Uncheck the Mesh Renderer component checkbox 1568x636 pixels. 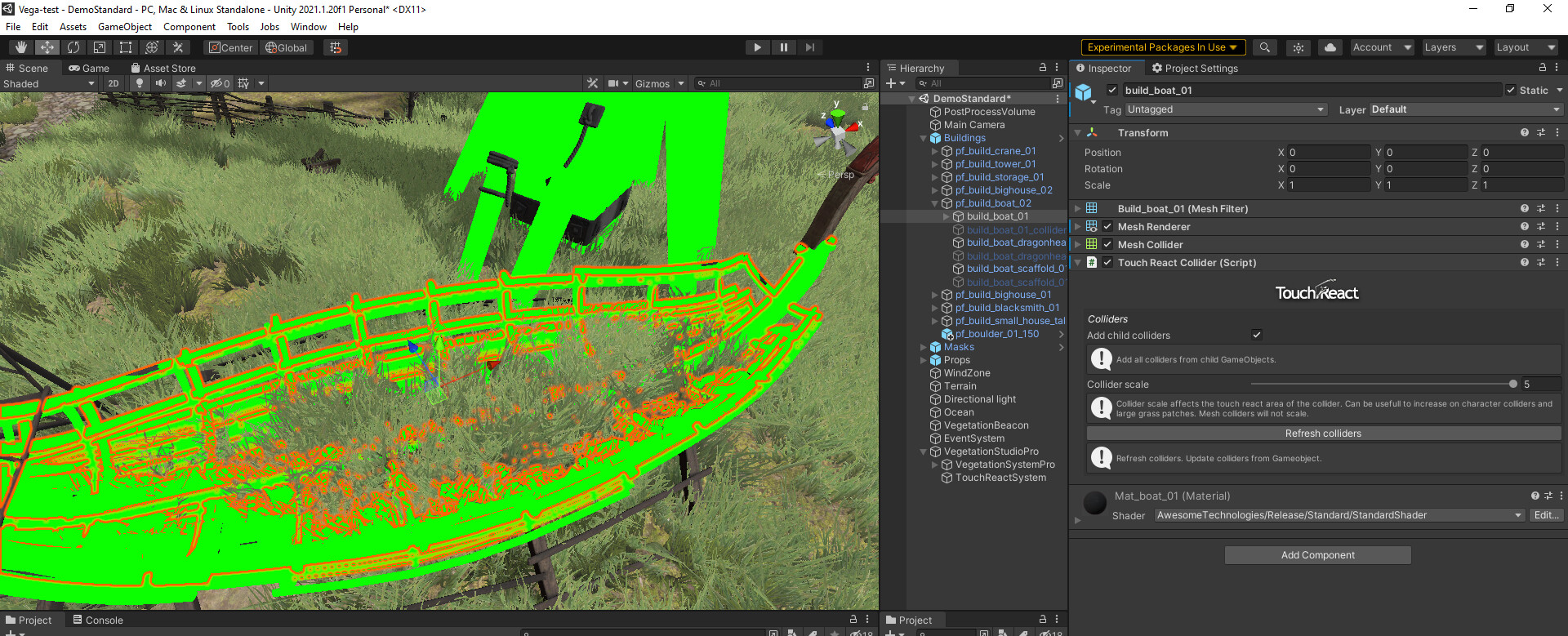(1107, 227)
